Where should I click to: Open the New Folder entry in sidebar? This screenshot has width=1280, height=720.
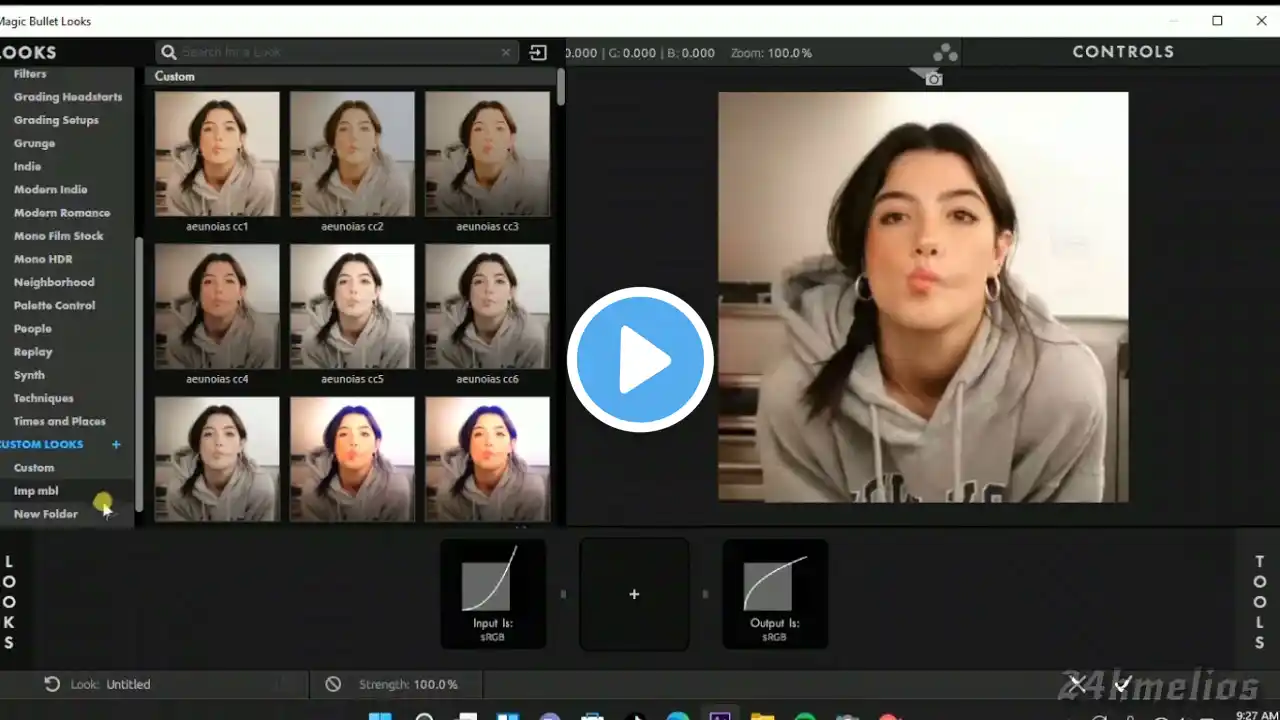point(45,513)
